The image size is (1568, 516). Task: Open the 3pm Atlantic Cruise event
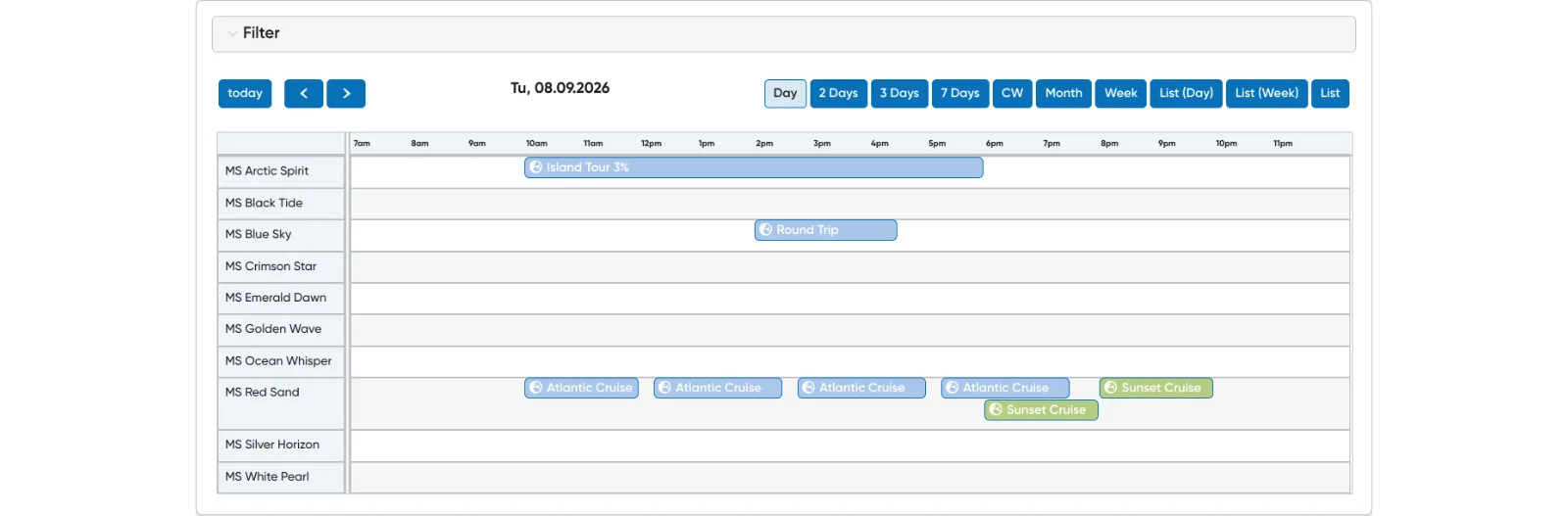(861, 388)
